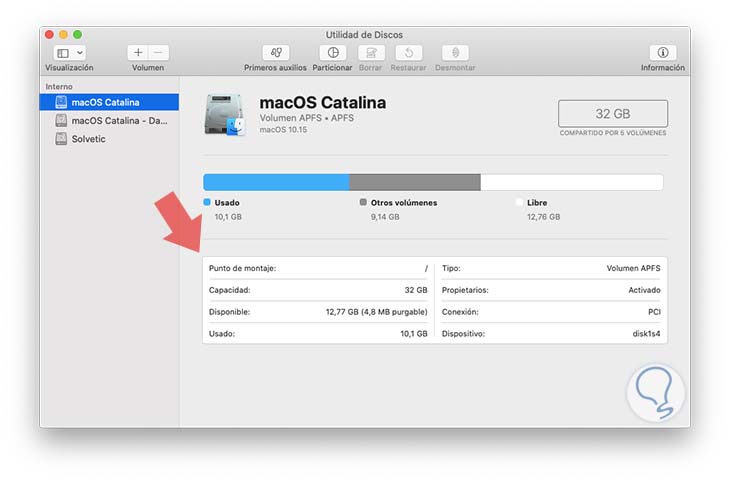The width and height of the screenshot is (730, 480).
Task: Select macOS Catalina - Da... volume
Action: click(109, 121)
